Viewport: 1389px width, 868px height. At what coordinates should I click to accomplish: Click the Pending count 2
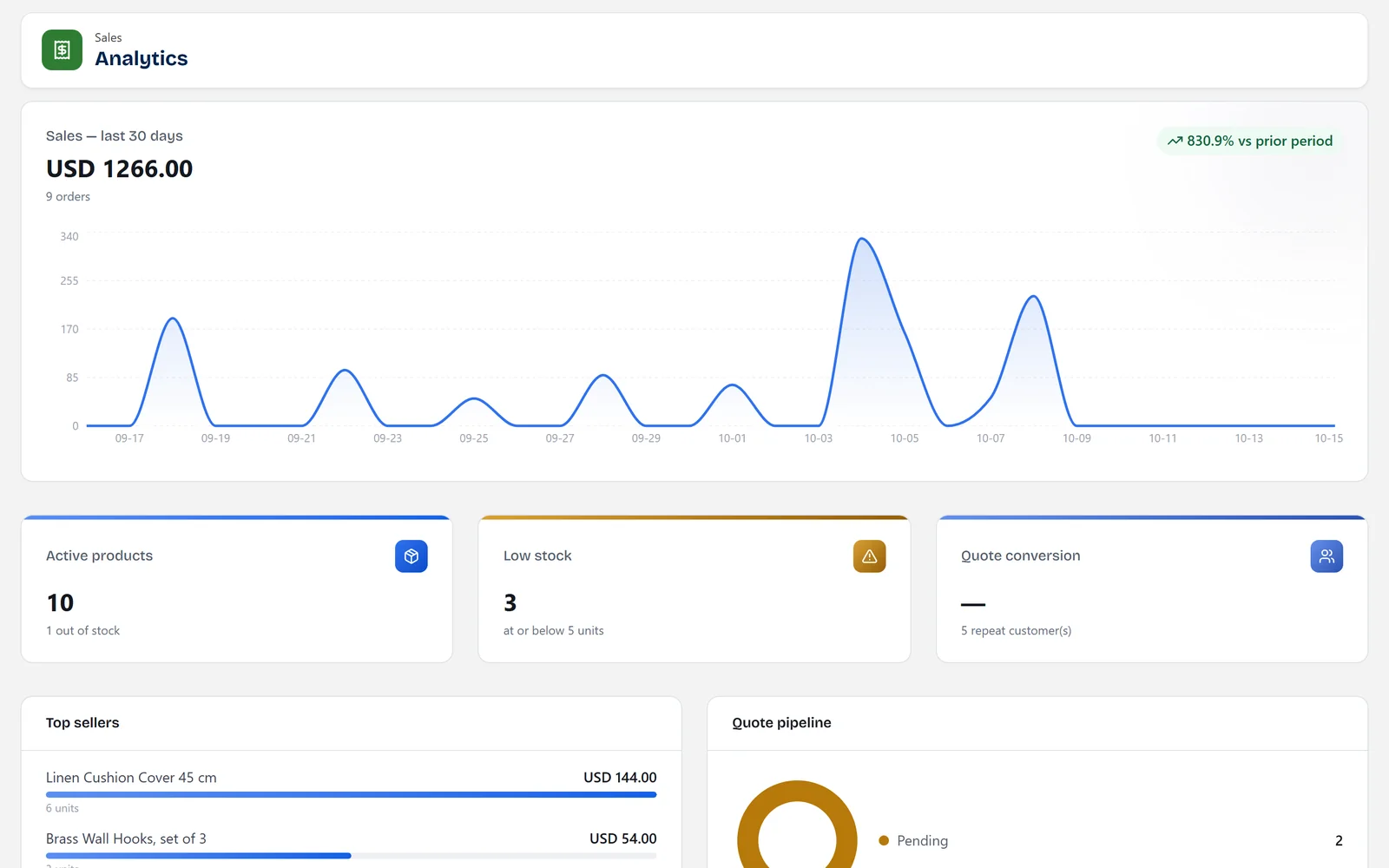pos(1339,841)
